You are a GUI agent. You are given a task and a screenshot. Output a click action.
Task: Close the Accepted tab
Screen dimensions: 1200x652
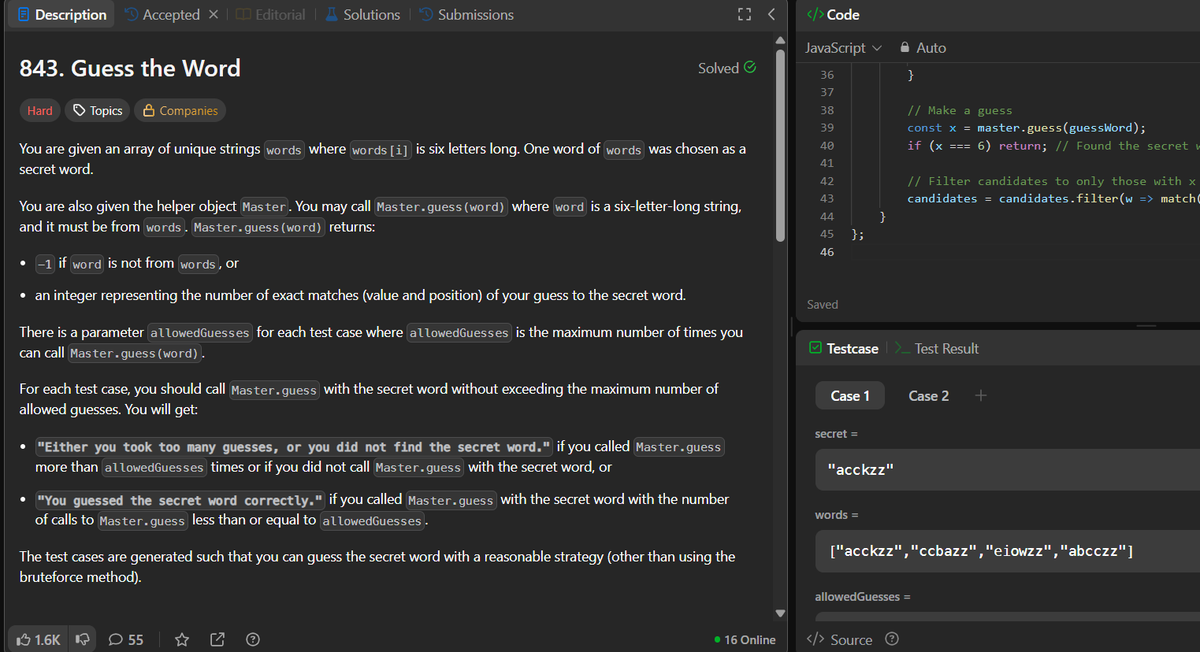tap(214, 14)
